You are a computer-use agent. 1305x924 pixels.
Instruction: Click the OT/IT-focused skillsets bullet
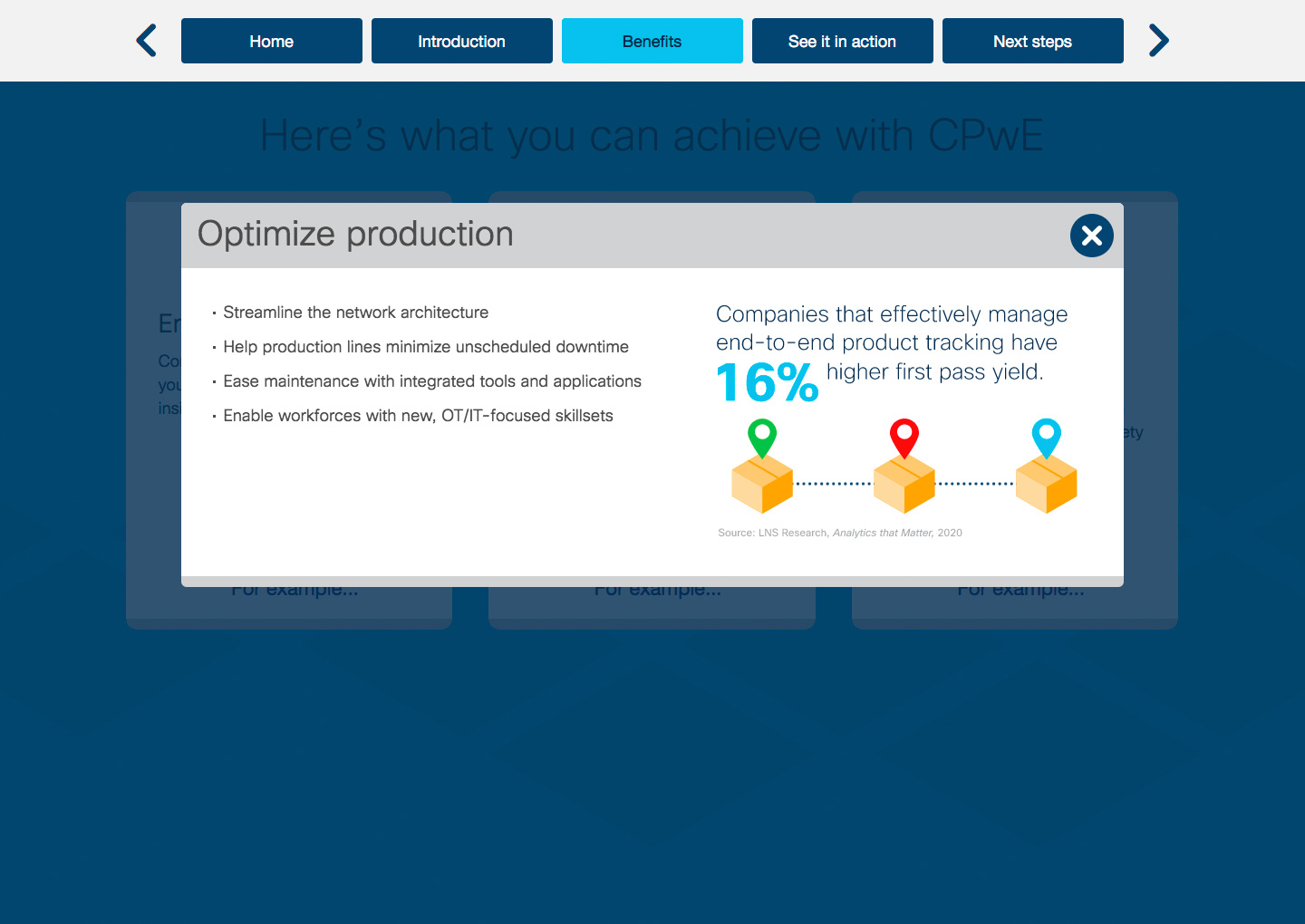418,416
